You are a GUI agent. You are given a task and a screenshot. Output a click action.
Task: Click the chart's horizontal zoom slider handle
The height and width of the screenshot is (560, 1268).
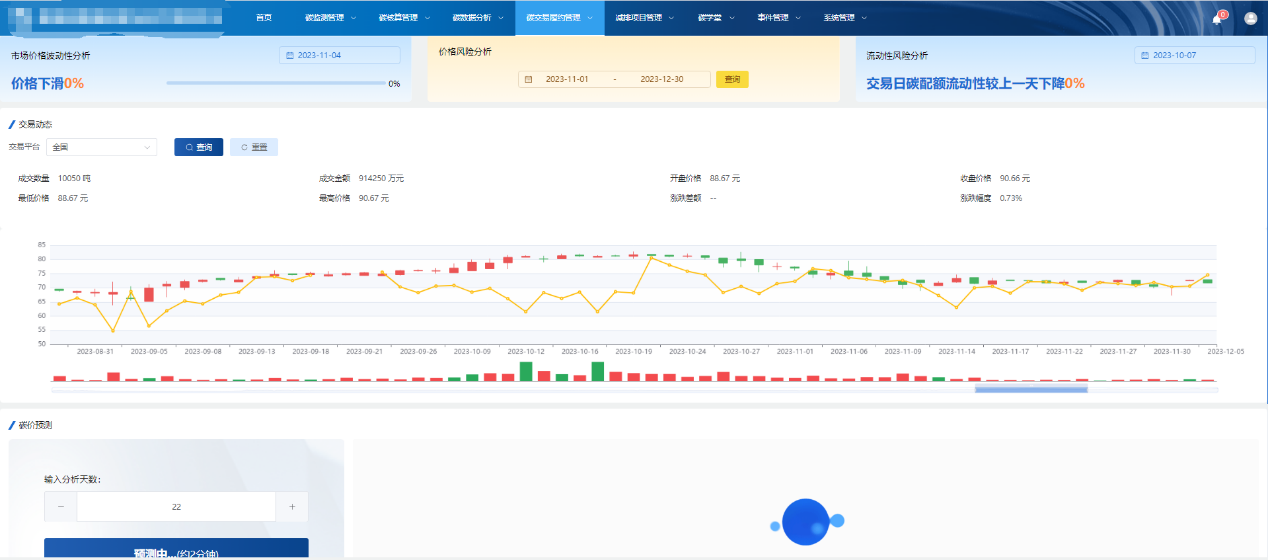tap(1030, 389)
